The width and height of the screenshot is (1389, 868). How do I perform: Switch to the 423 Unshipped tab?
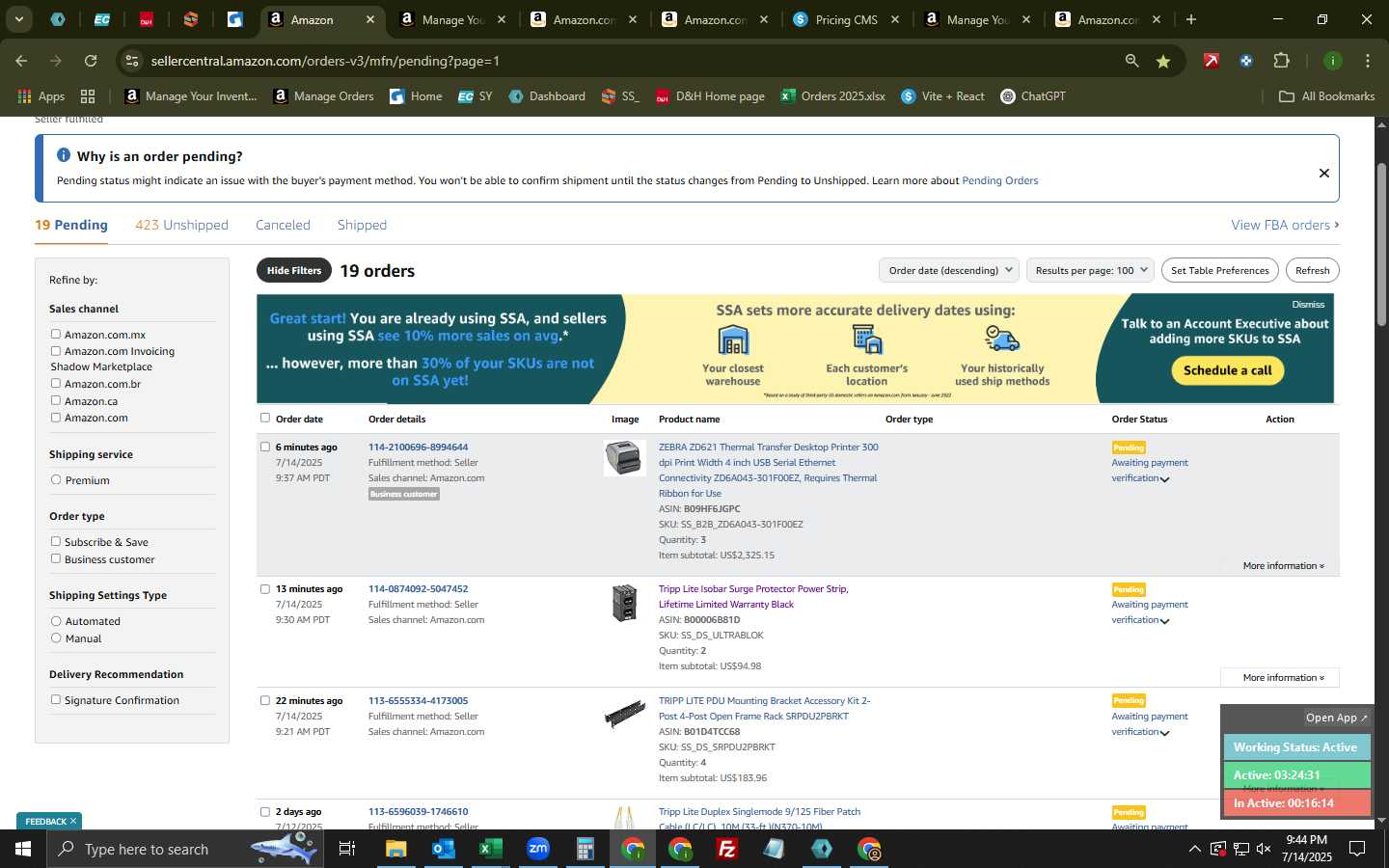point(181,225)
